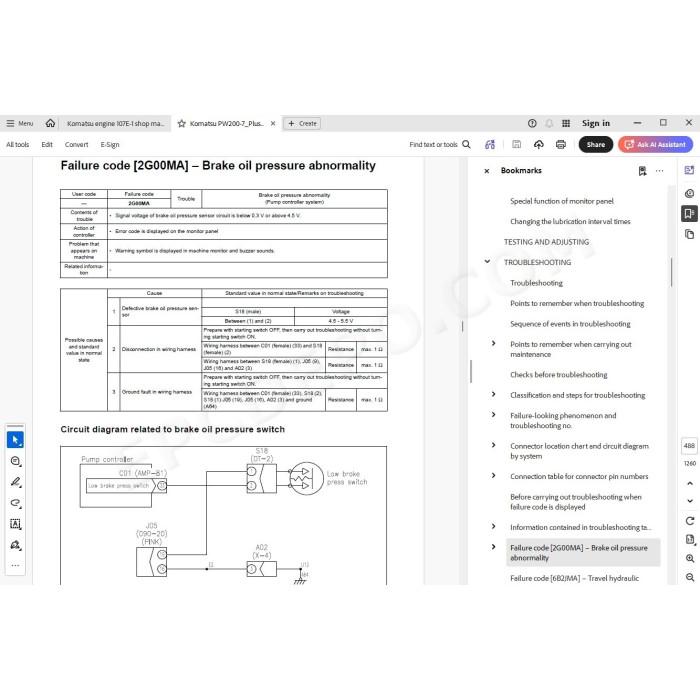
Task: Click the Create button
Action: click(x=302, y=123)
